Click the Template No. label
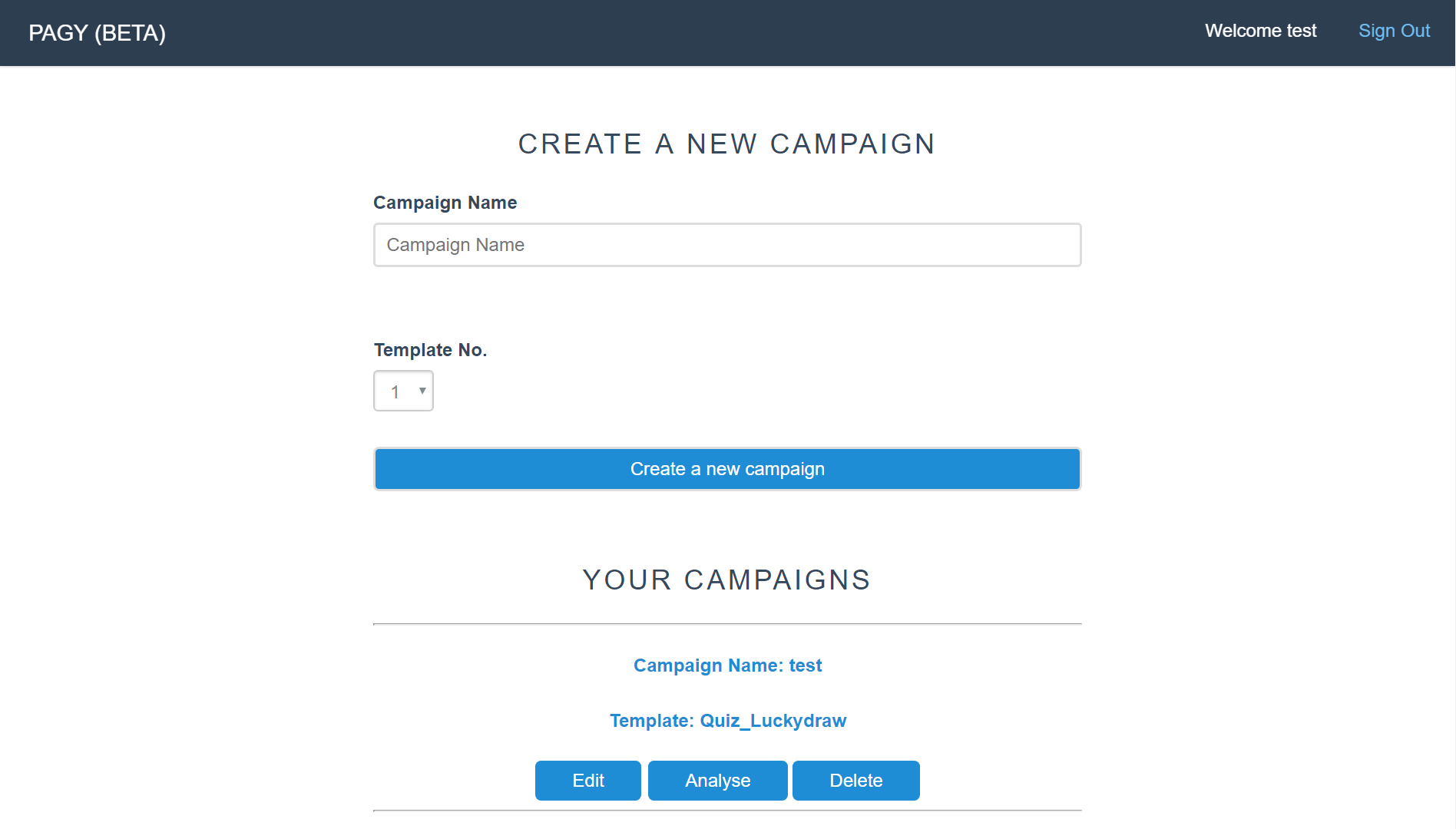1456x829 pixels. (430, 350)
